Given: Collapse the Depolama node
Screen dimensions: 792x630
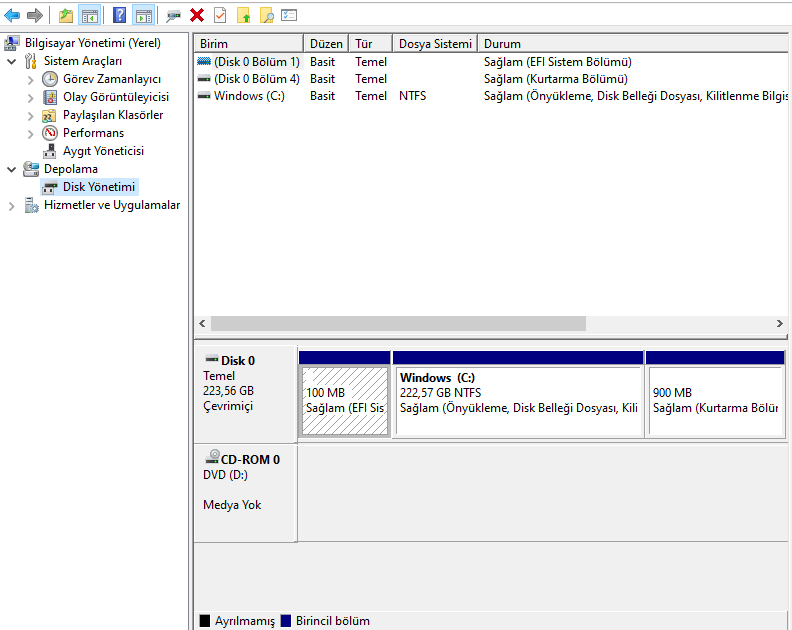Looking at the screenshot, I should (x=12, y=169).
